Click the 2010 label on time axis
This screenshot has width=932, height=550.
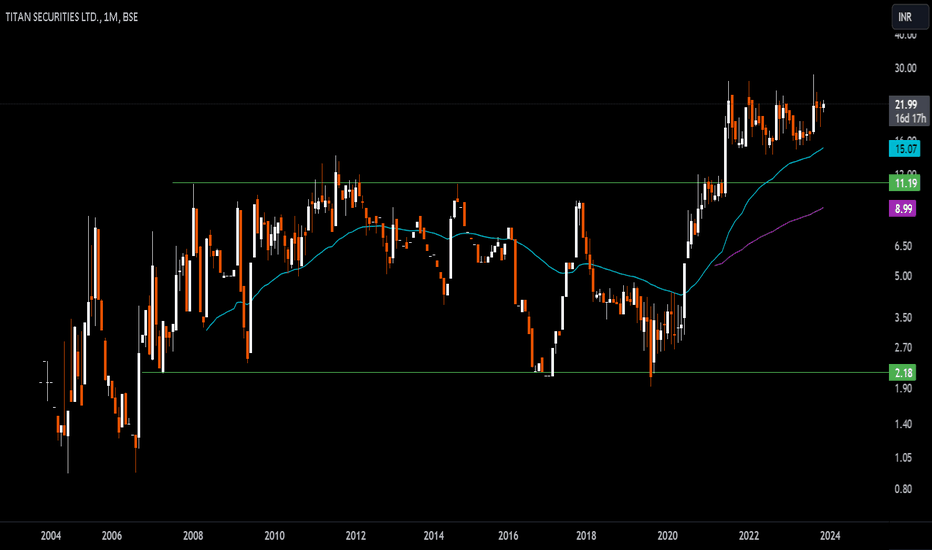[274, 536]
